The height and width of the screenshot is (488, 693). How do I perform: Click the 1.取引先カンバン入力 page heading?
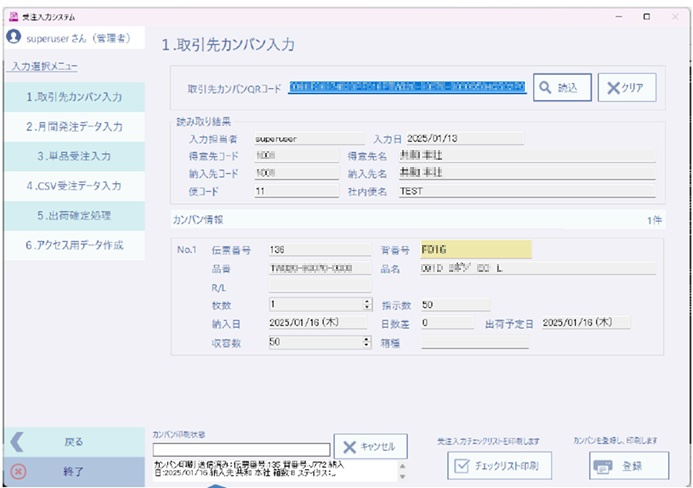click(228, 45)
